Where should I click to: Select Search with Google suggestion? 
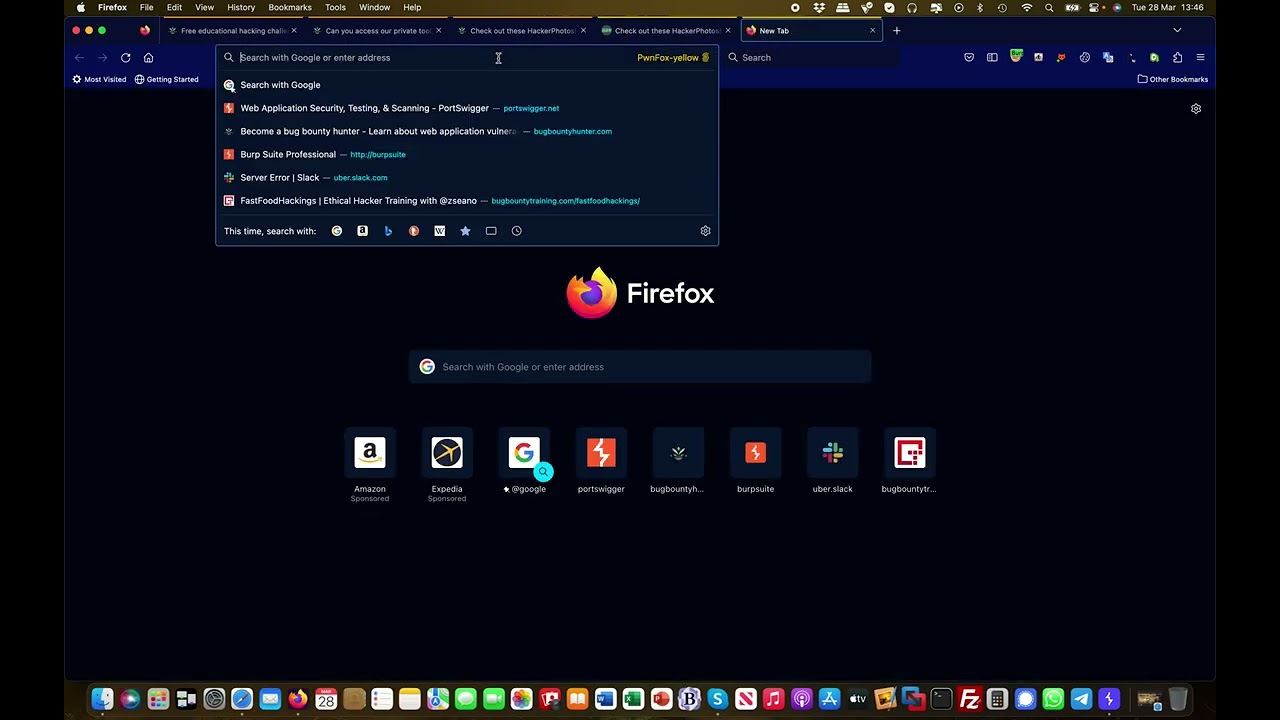pos(467,85)
